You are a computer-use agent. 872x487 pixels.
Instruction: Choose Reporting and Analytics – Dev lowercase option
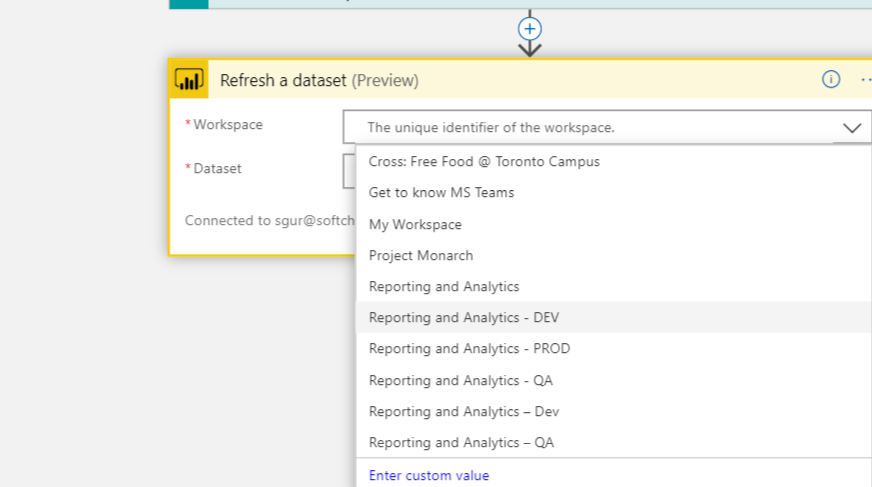[464, 411]
